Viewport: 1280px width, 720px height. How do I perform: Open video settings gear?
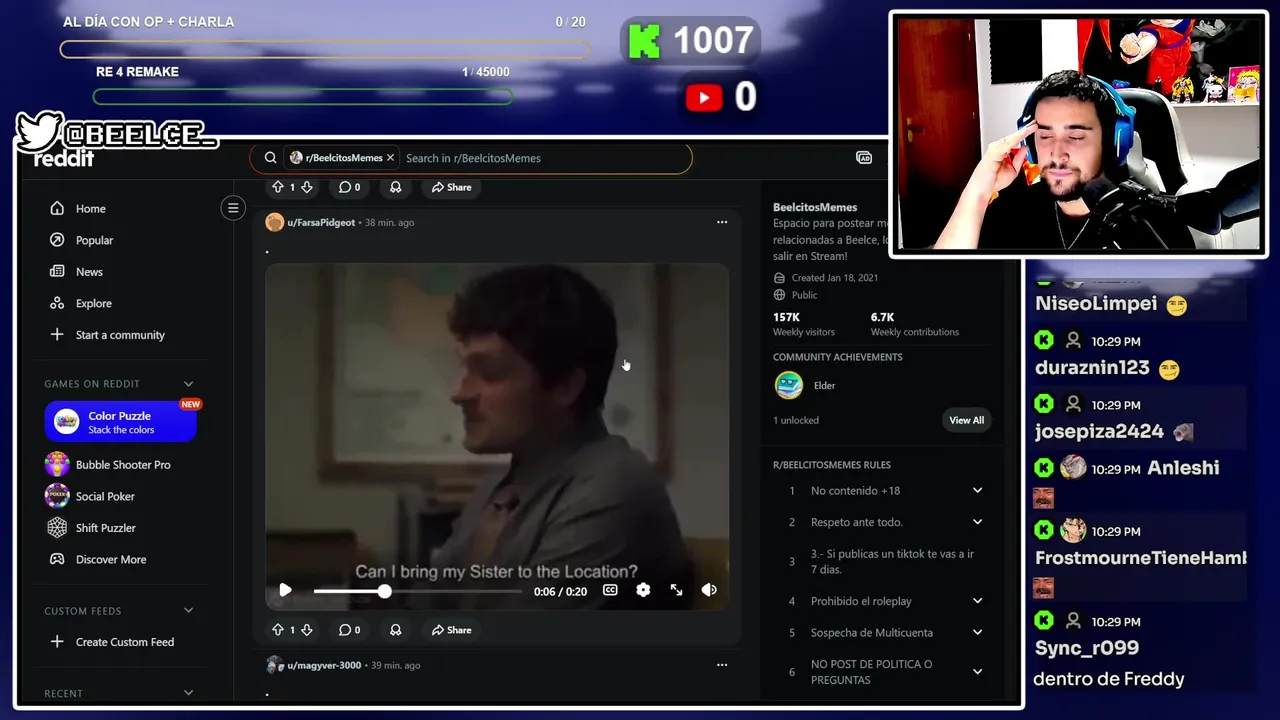(643, 590)
